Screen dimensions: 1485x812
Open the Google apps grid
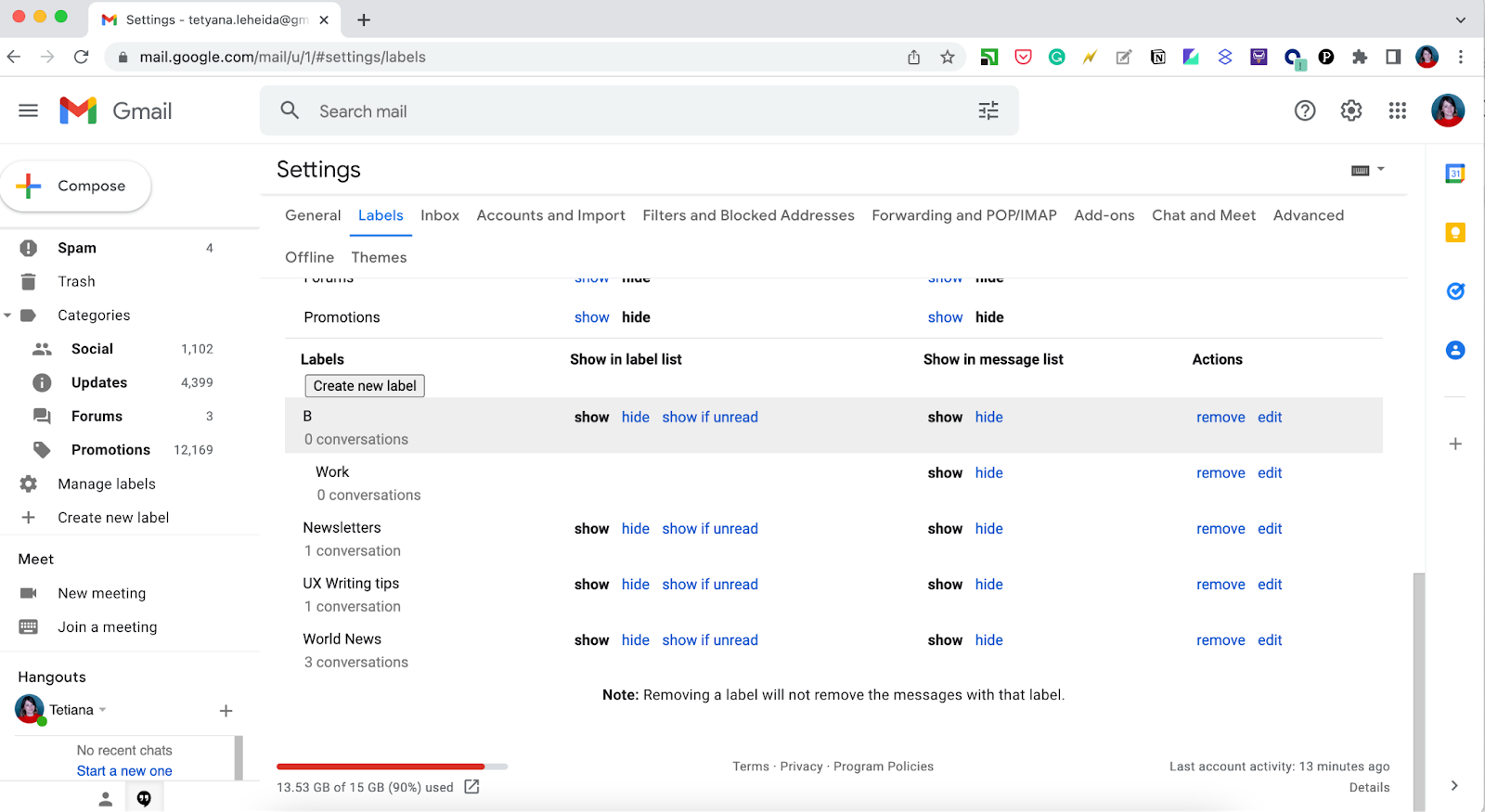(x=1398, y=111)
